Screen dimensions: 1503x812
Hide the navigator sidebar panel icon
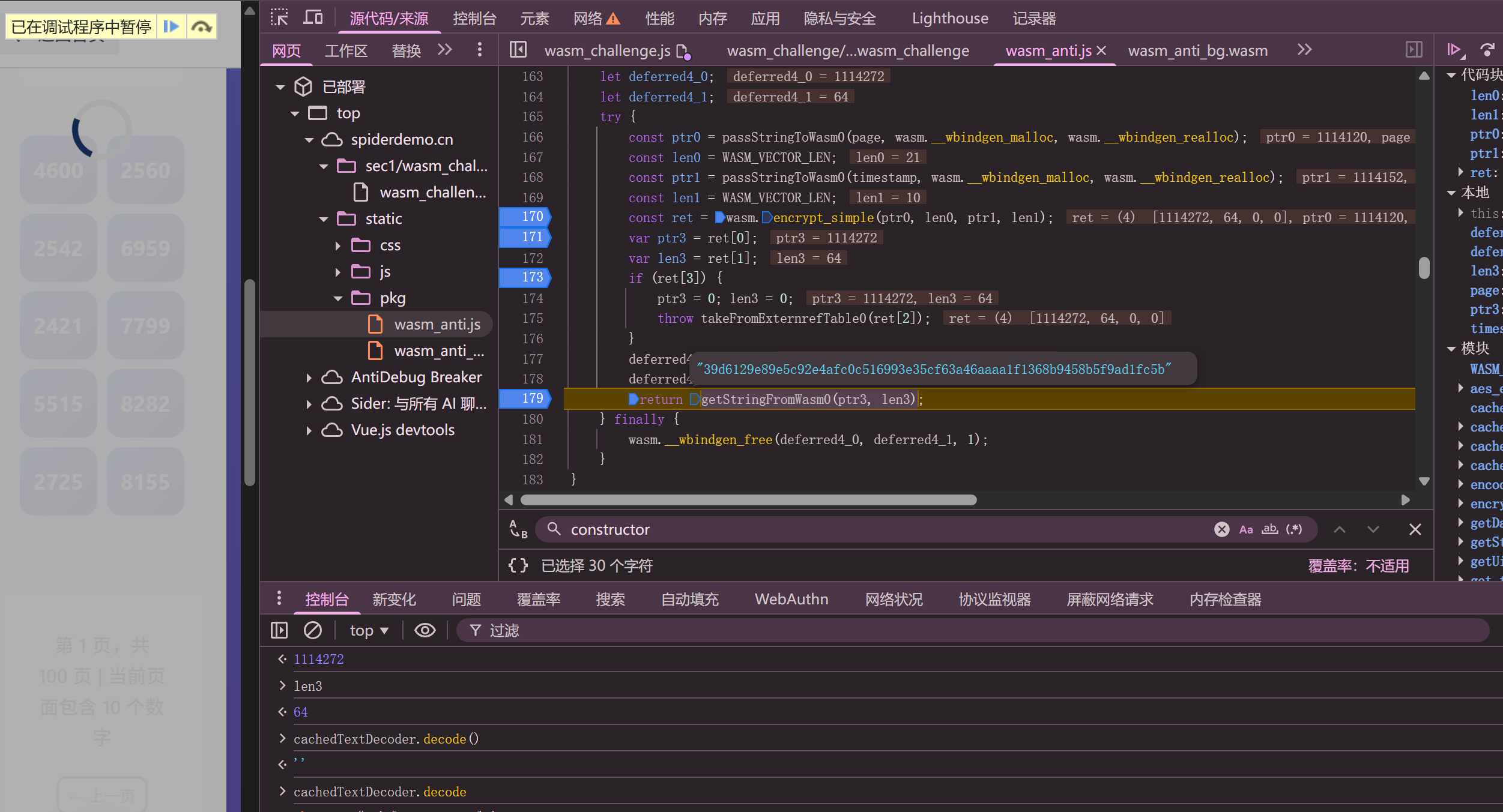[x=518, y=50]
